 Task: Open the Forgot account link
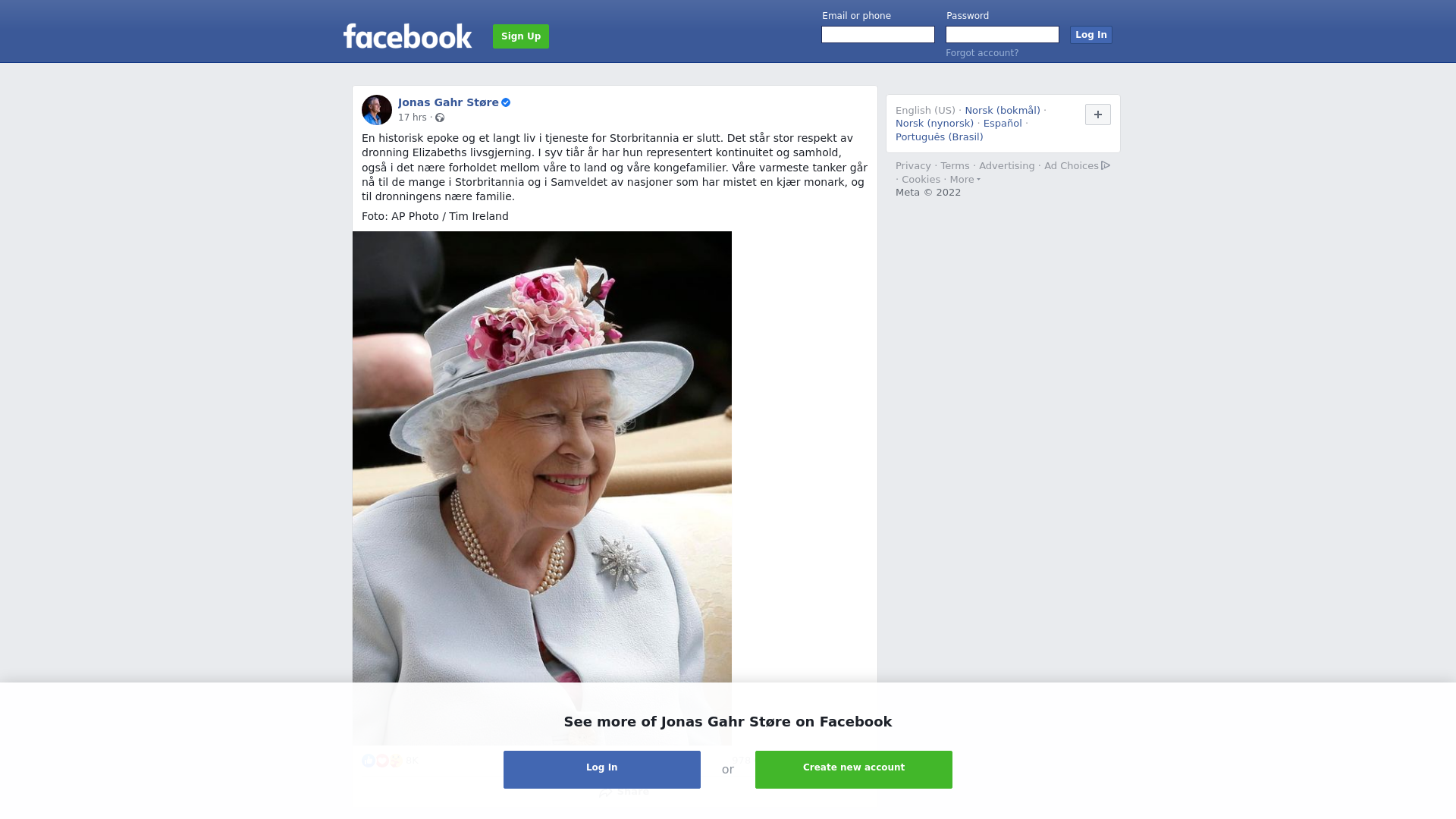click(x=982, y=53)
